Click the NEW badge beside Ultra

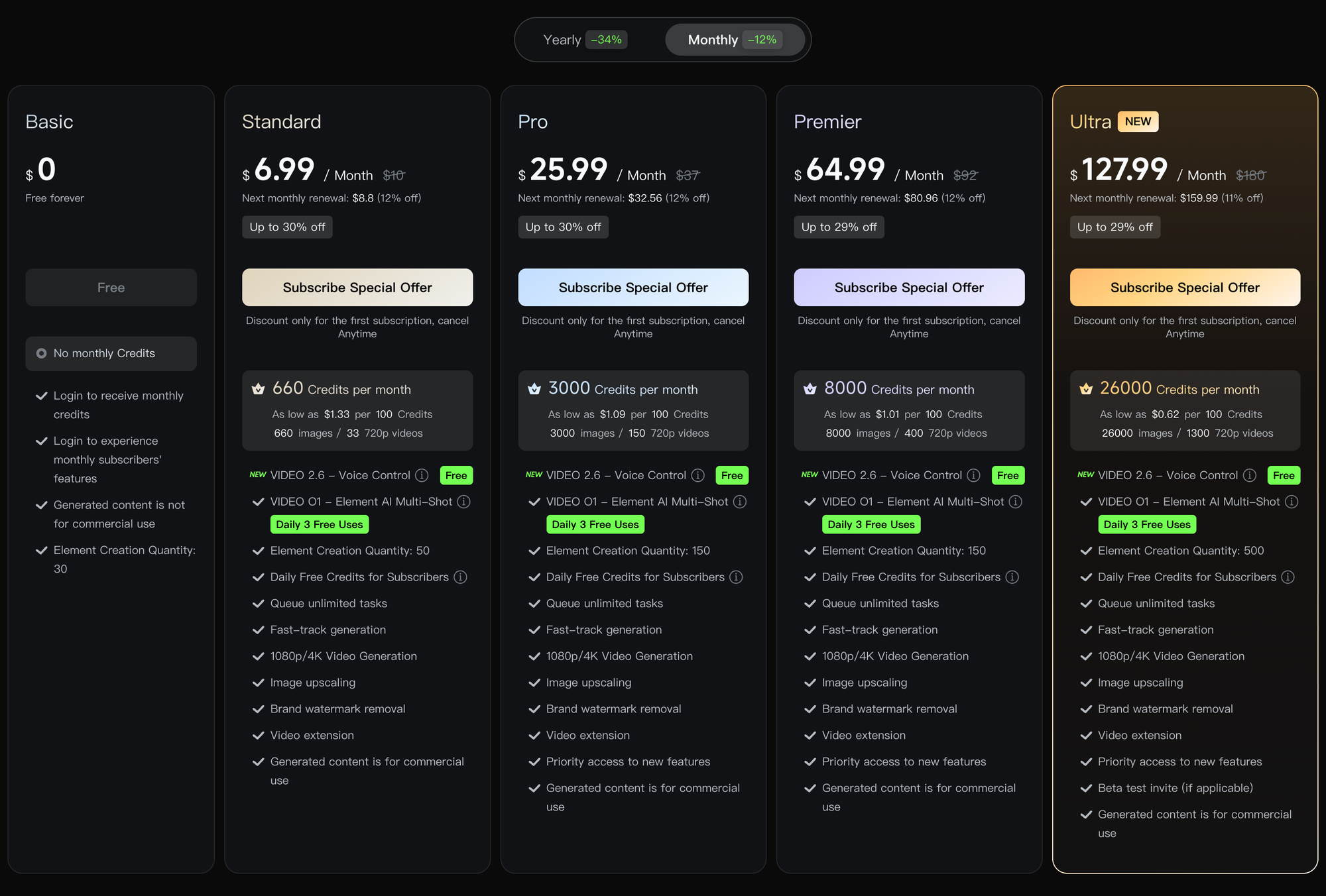tap(1138, 122)
